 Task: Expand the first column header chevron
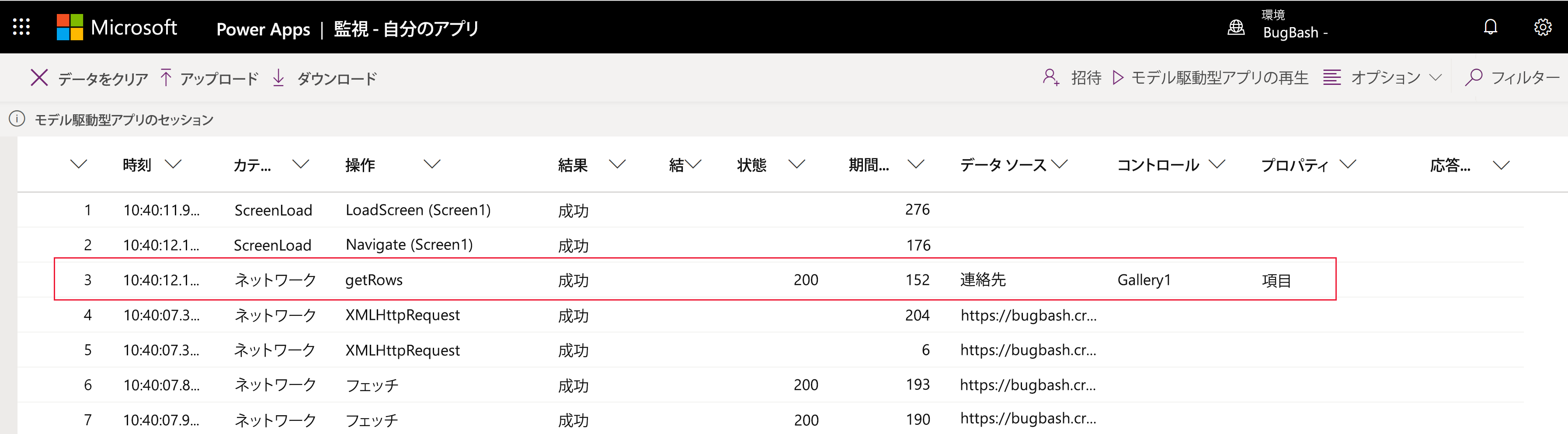click(x=79, y=164)
